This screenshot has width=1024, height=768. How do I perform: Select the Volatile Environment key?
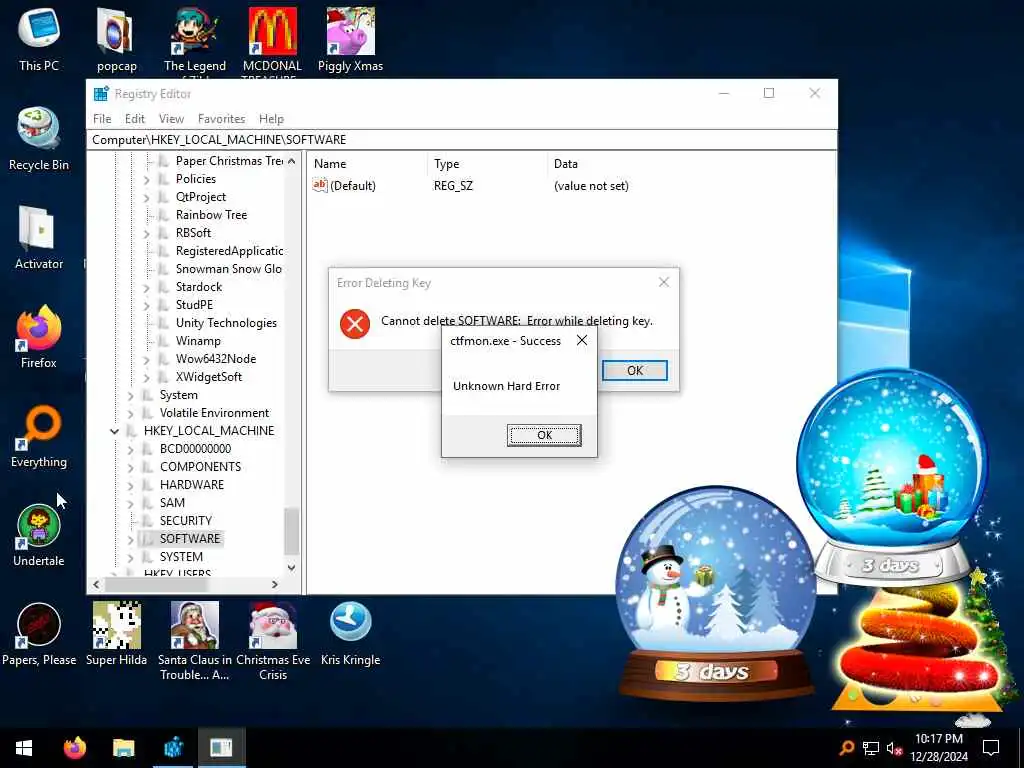[214, 413]
